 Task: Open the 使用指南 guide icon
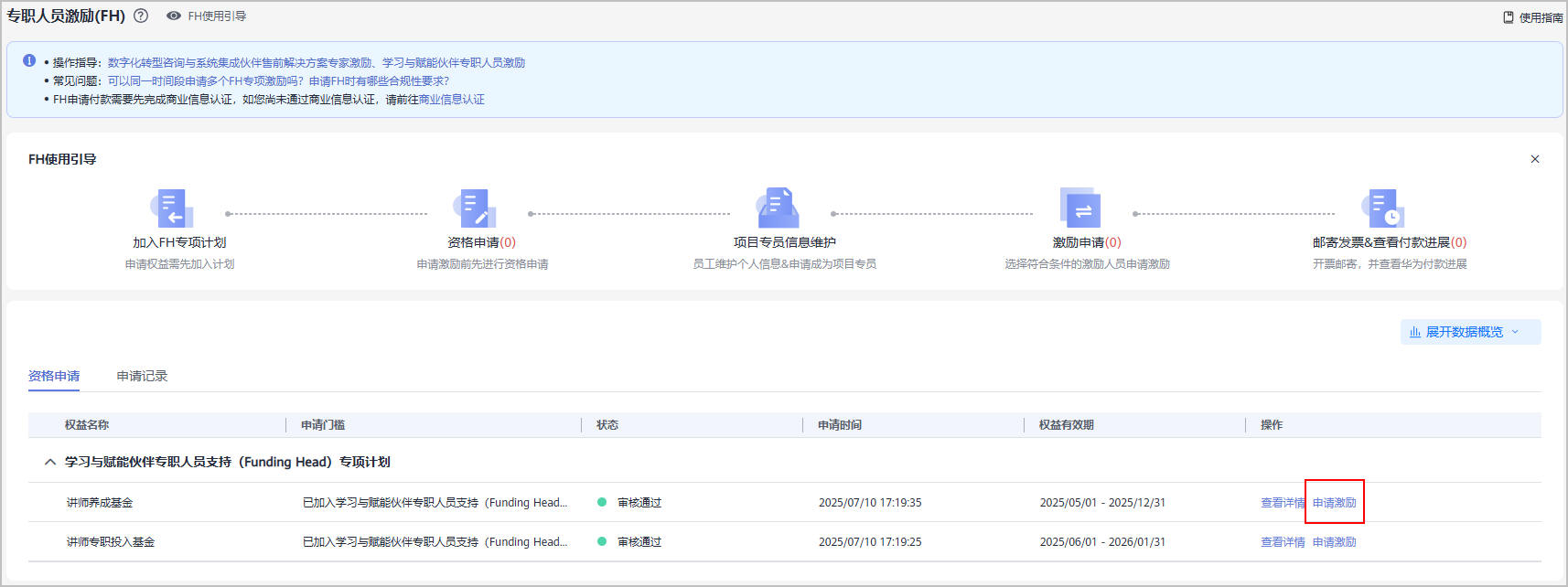(x=1509, y=17)
